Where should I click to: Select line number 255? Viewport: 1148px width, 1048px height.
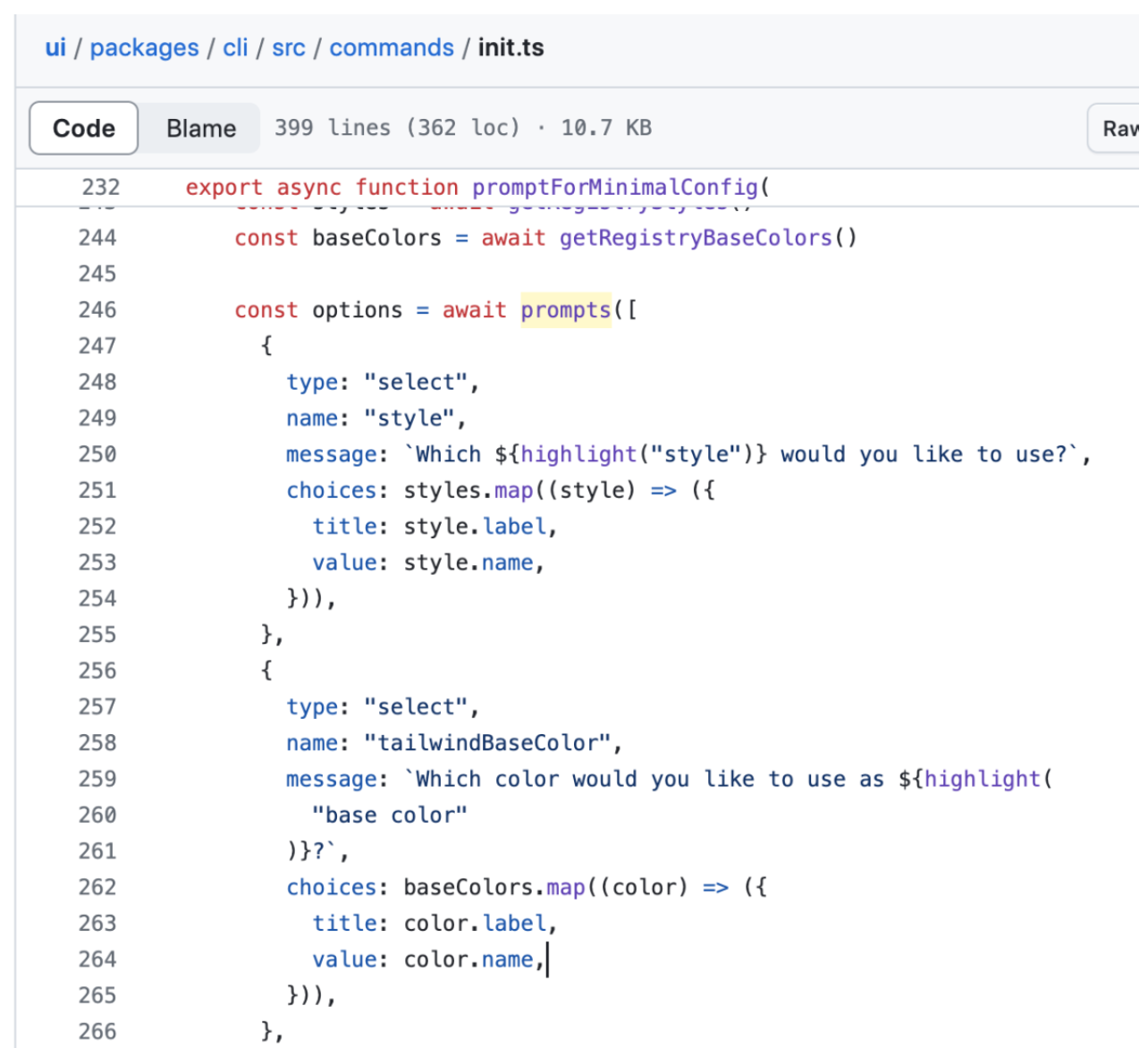[97, 635]
